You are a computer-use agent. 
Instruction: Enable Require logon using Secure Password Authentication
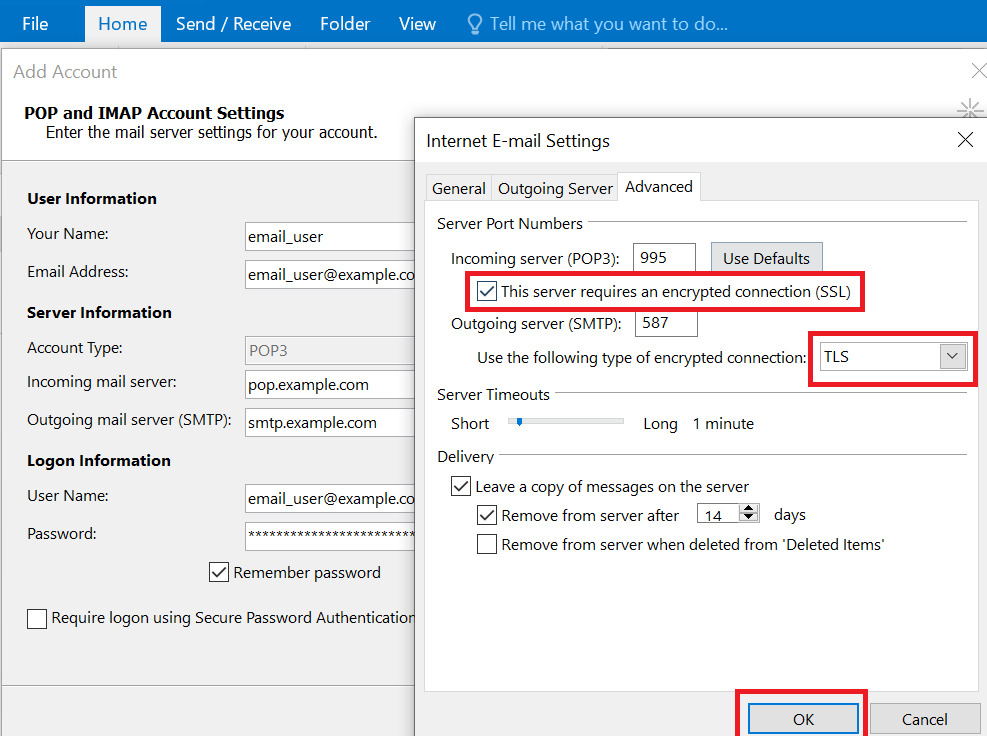click(36, 618)
